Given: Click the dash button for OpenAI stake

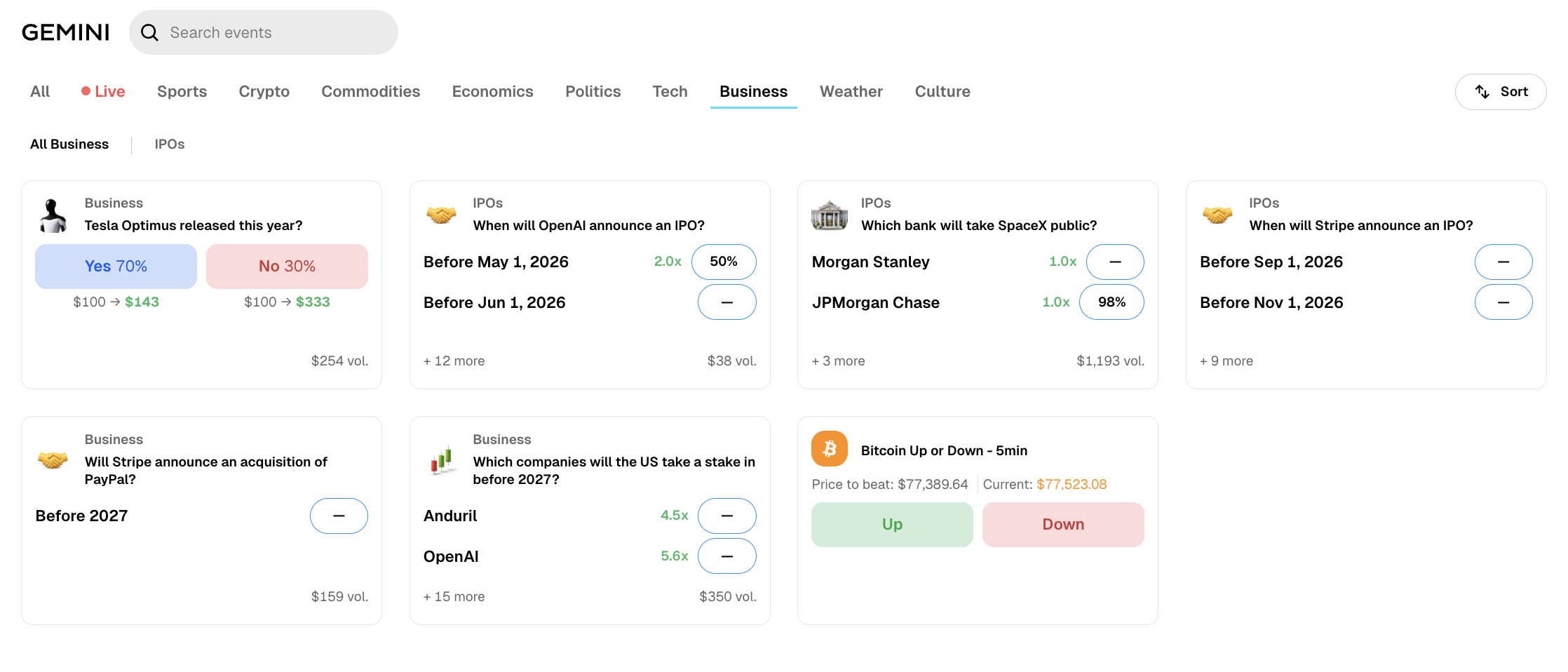Looking at the screenshot, I should (726, 556).
